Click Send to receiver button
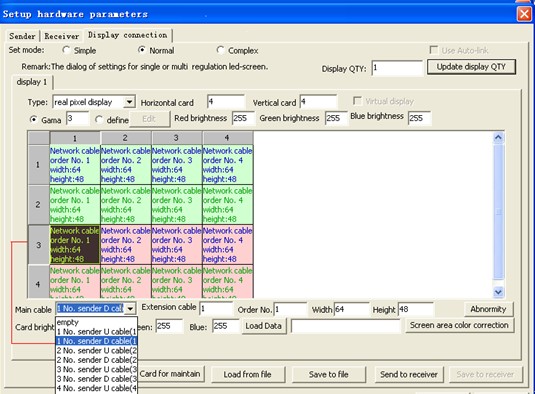Viewport: 535px width, 394px height. pos(409,375)
